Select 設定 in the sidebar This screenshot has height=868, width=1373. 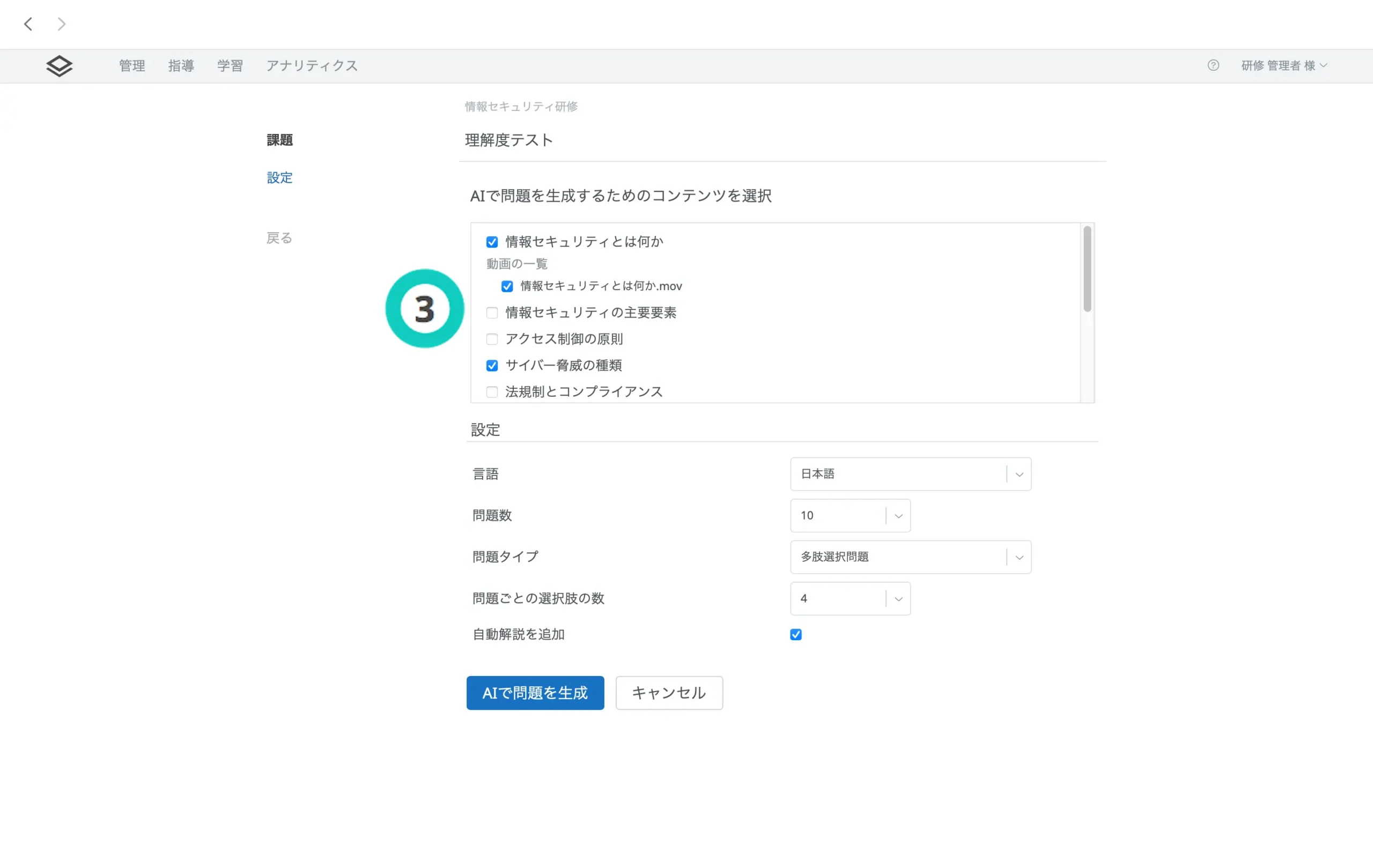(279, 178)
